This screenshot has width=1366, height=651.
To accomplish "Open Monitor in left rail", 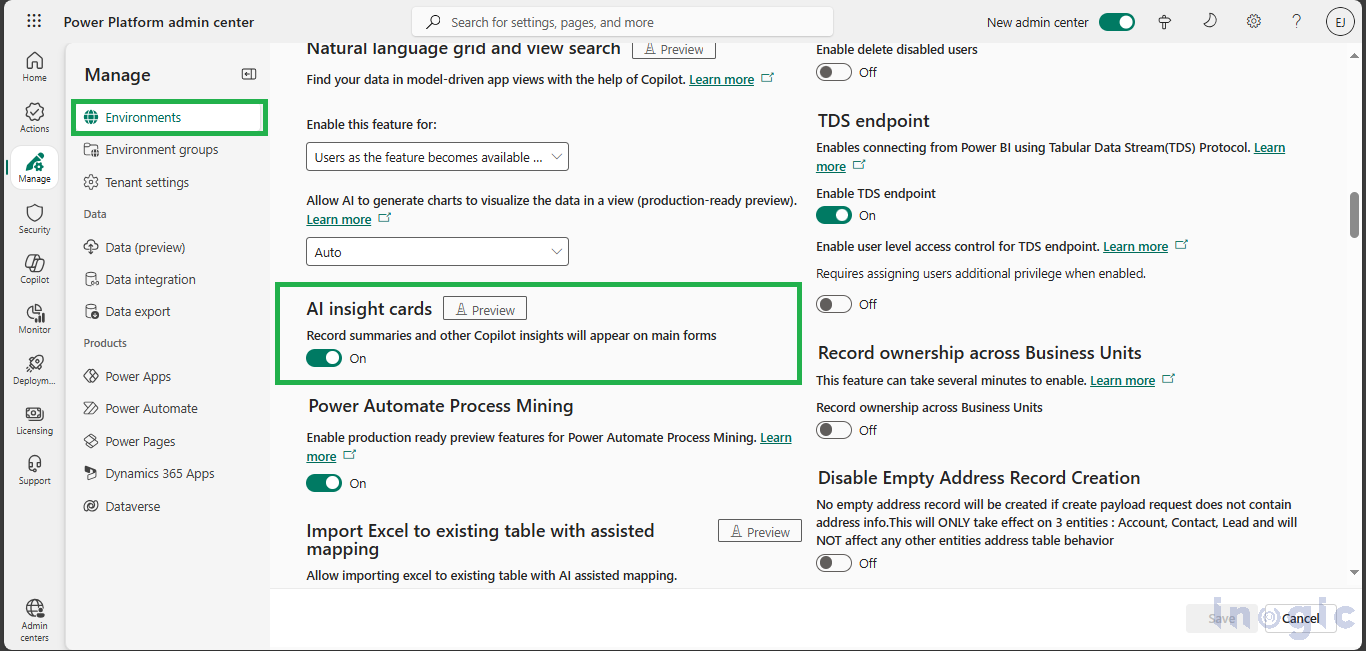I will [34, 319].
